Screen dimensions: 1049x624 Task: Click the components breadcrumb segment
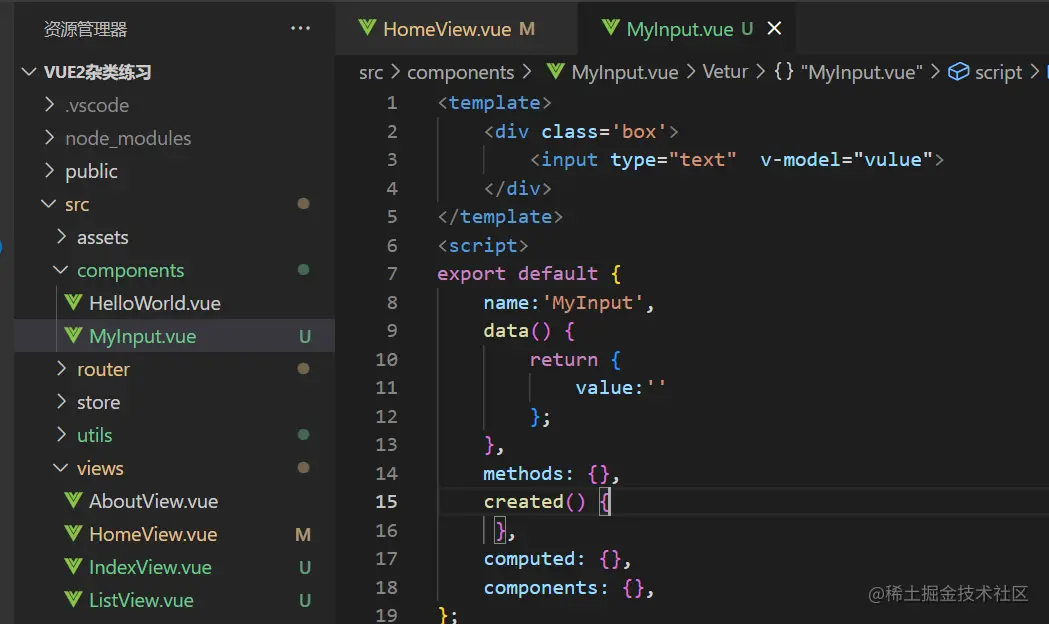click(x=460, y=72)
